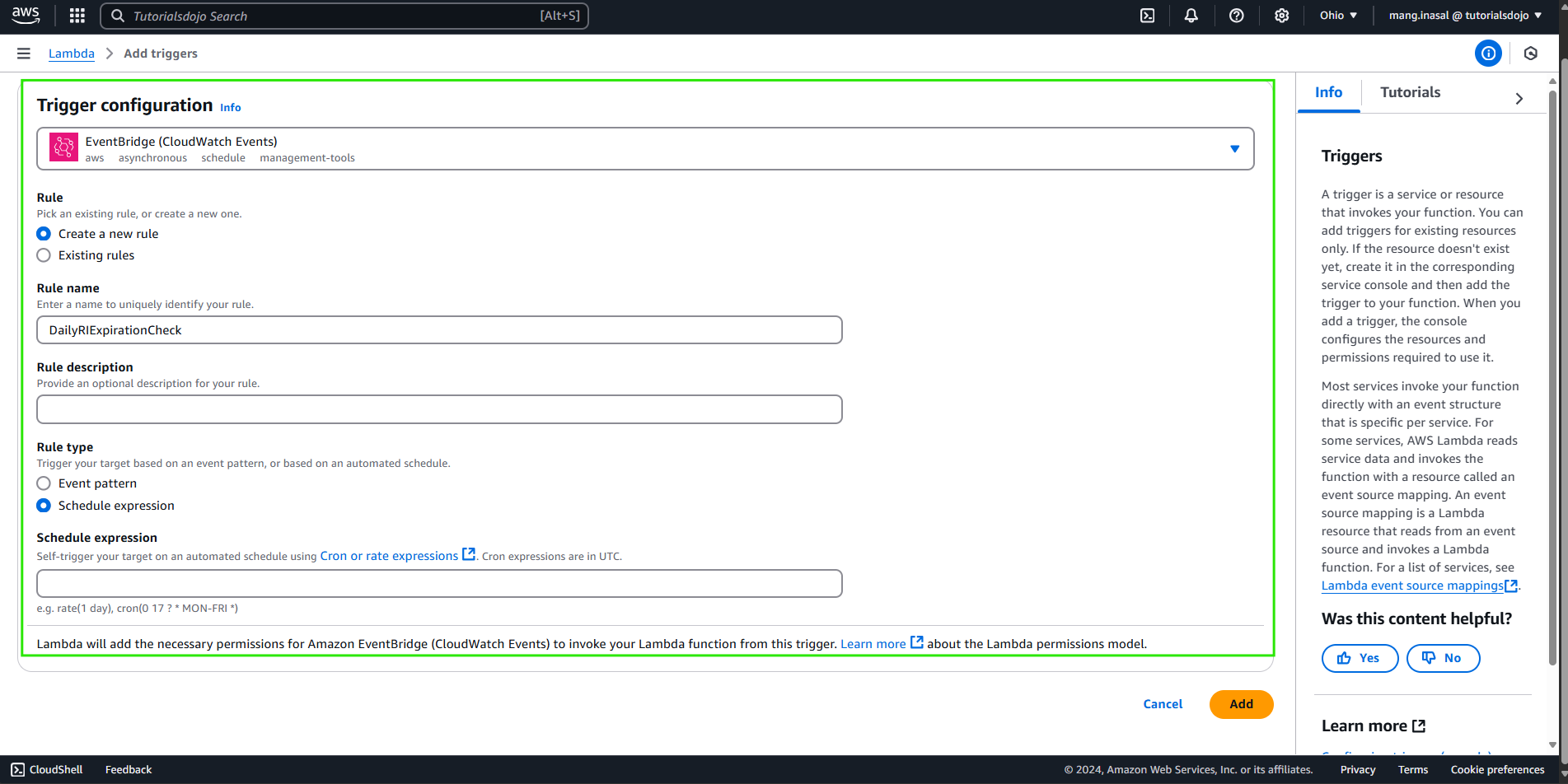Go to Lambda breadcrumb
This screenshot has height=784, width=1568.
click(x=72, y=54)
